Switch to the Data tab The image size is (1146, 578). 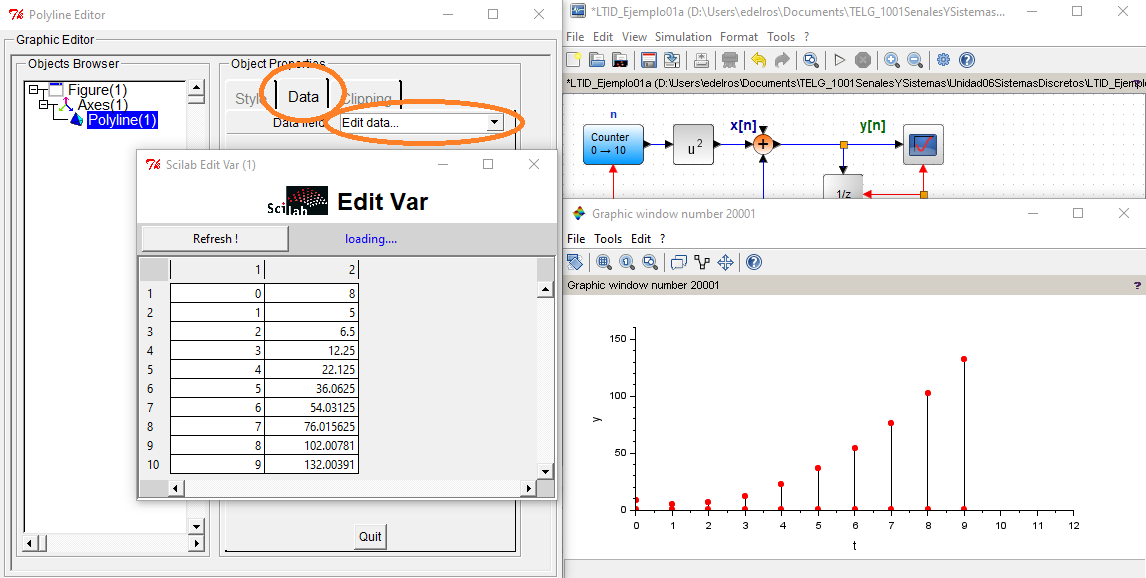pos(303,97)
